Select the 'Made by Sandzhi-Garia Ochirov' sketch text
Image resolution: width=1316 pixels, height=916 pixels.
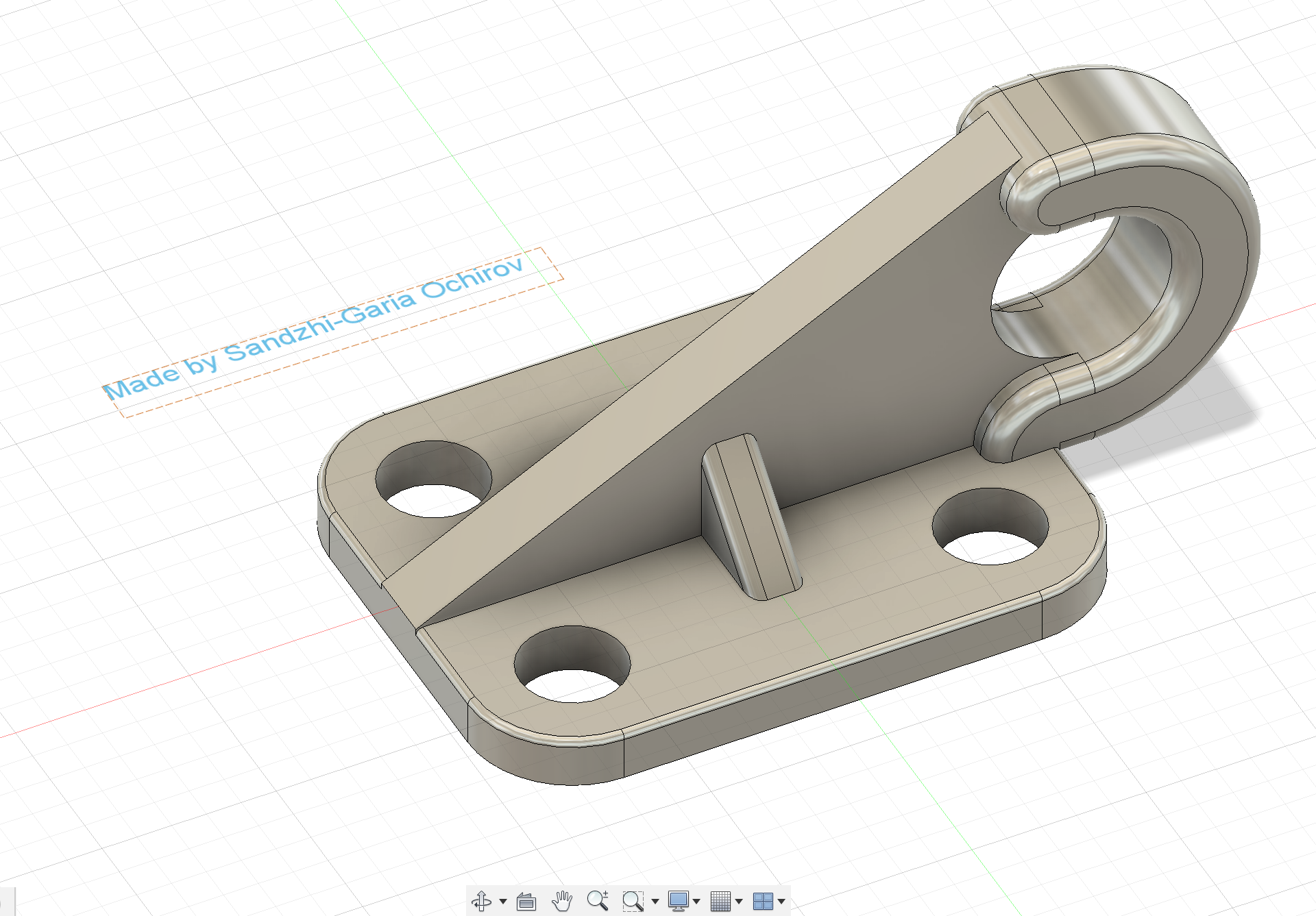point(313,329)
